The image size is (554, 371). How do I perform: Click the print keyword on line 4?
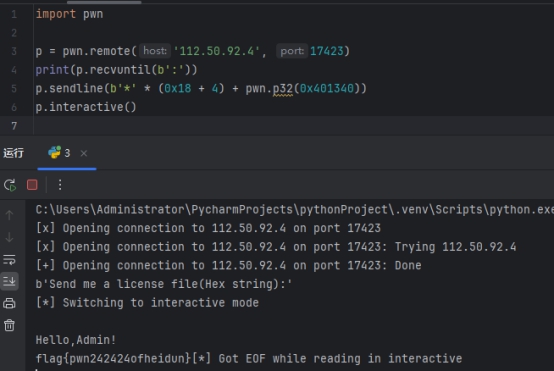(52, 70)
